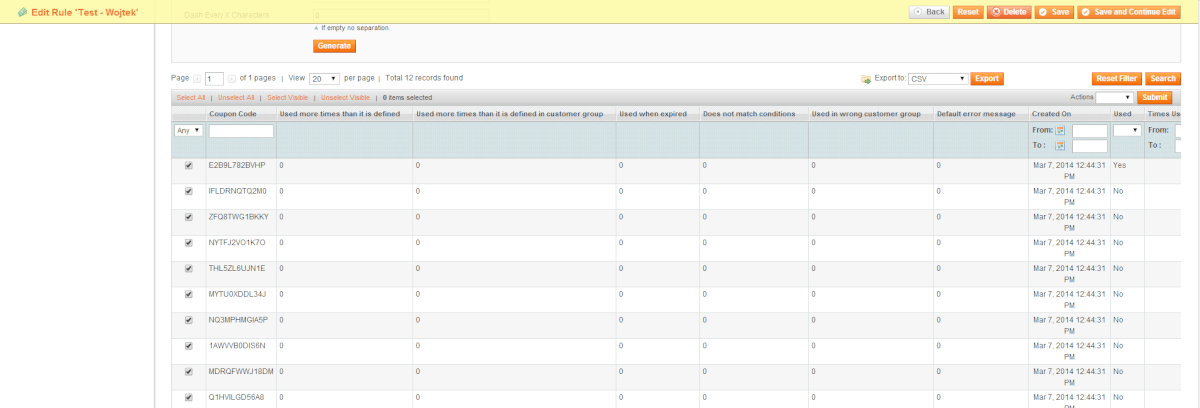The width and height of the screenshot is (1200, 408).
Task: Open the Created On 'To' calendar icon
Action: [1060, 146]
